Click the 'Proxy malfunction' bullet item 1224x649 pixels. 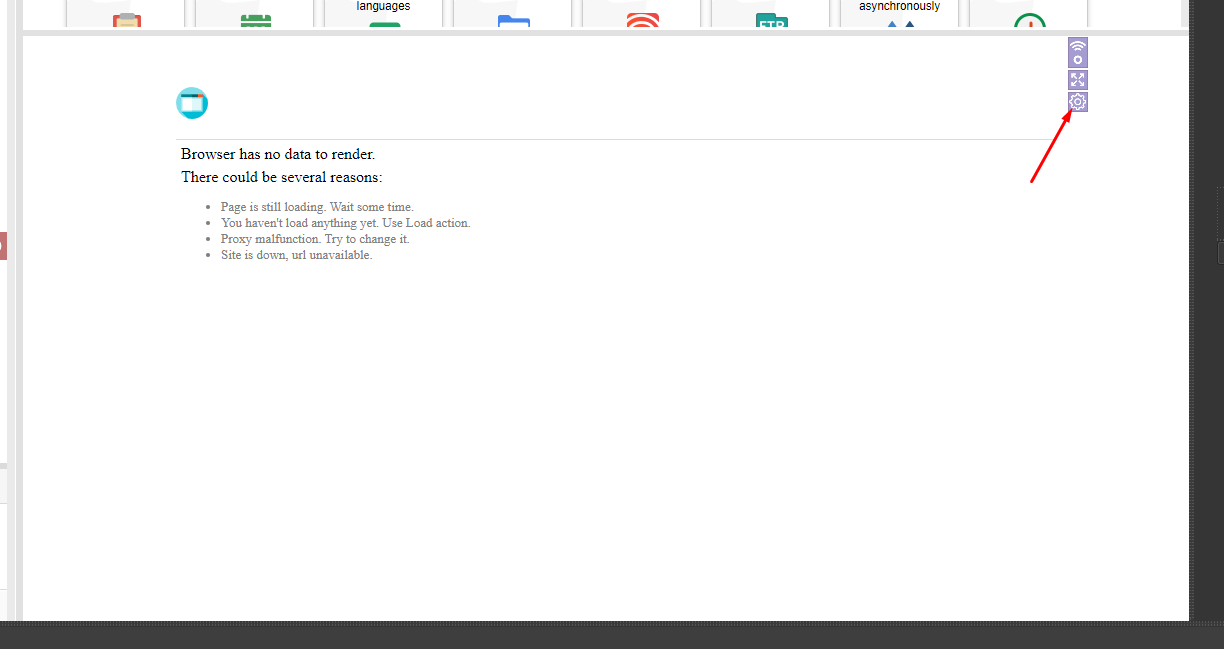tap(315, 239)
